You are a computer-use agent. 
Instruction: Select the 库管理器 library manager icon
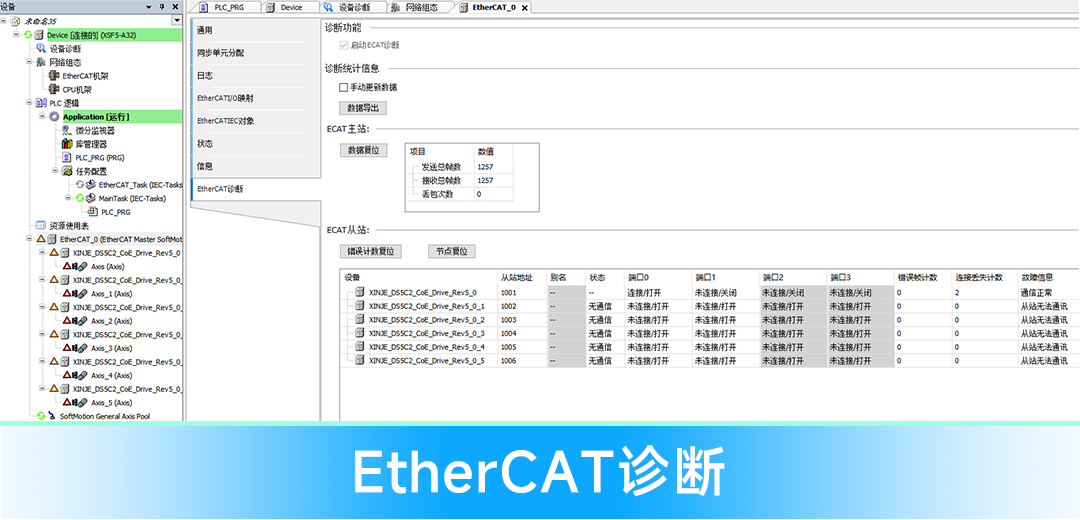(x=67, y=144)
